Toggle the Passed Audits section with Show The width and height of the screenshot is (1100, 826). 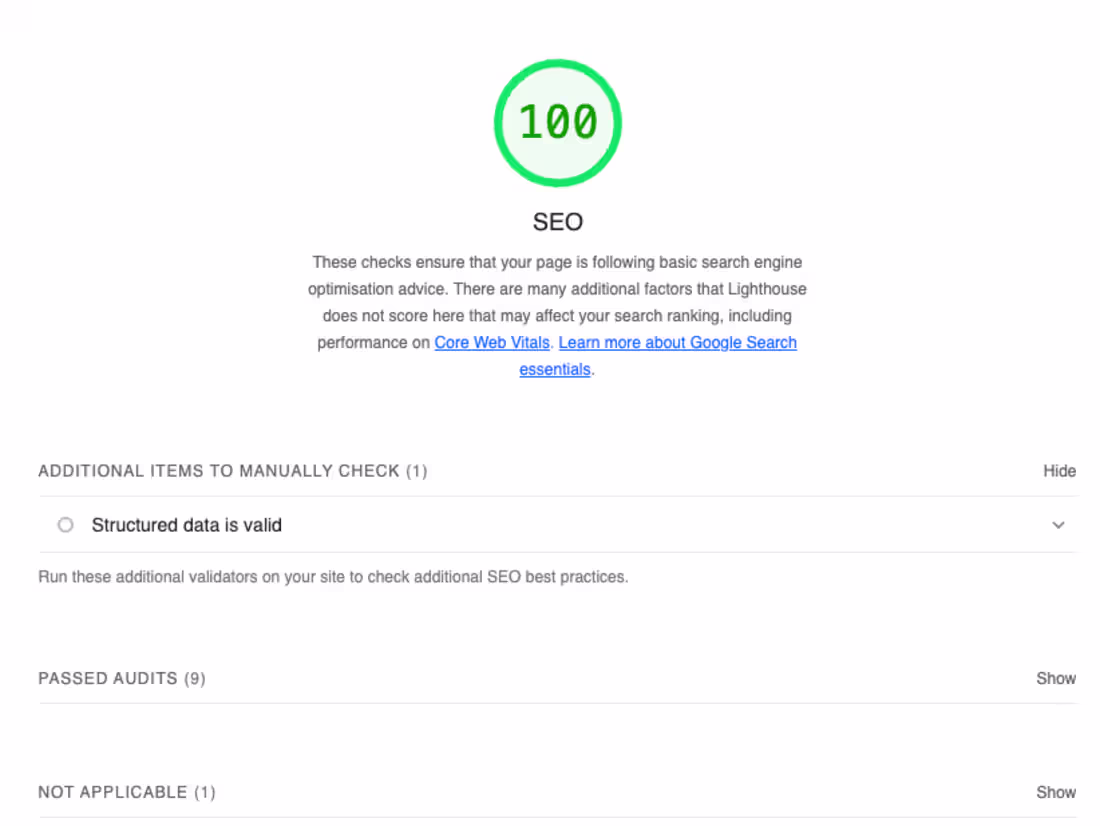click(x=1056, y=678)
